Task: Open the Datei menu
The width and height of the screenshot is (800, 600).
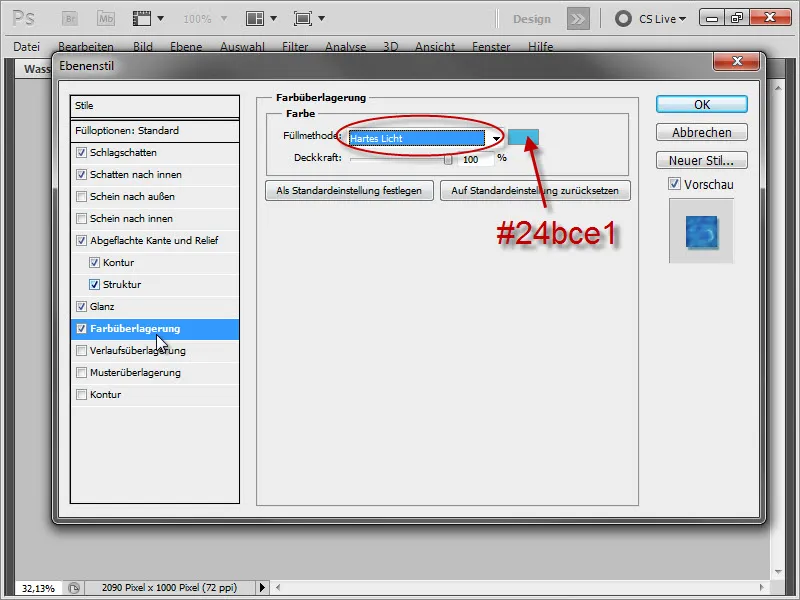Action: 27,46
